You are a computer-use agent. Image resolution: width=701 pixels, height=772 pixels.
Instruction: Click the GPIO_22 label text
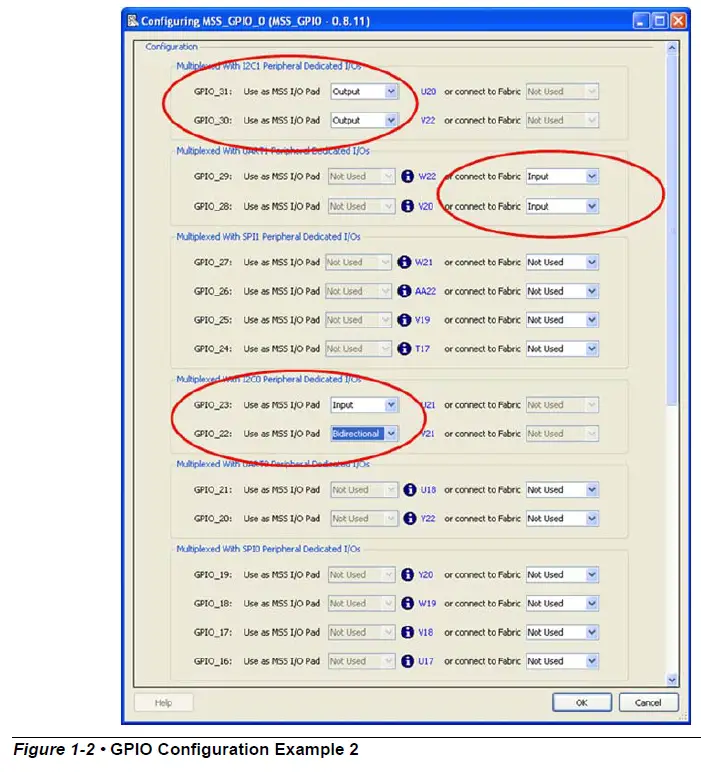[213, 434]
